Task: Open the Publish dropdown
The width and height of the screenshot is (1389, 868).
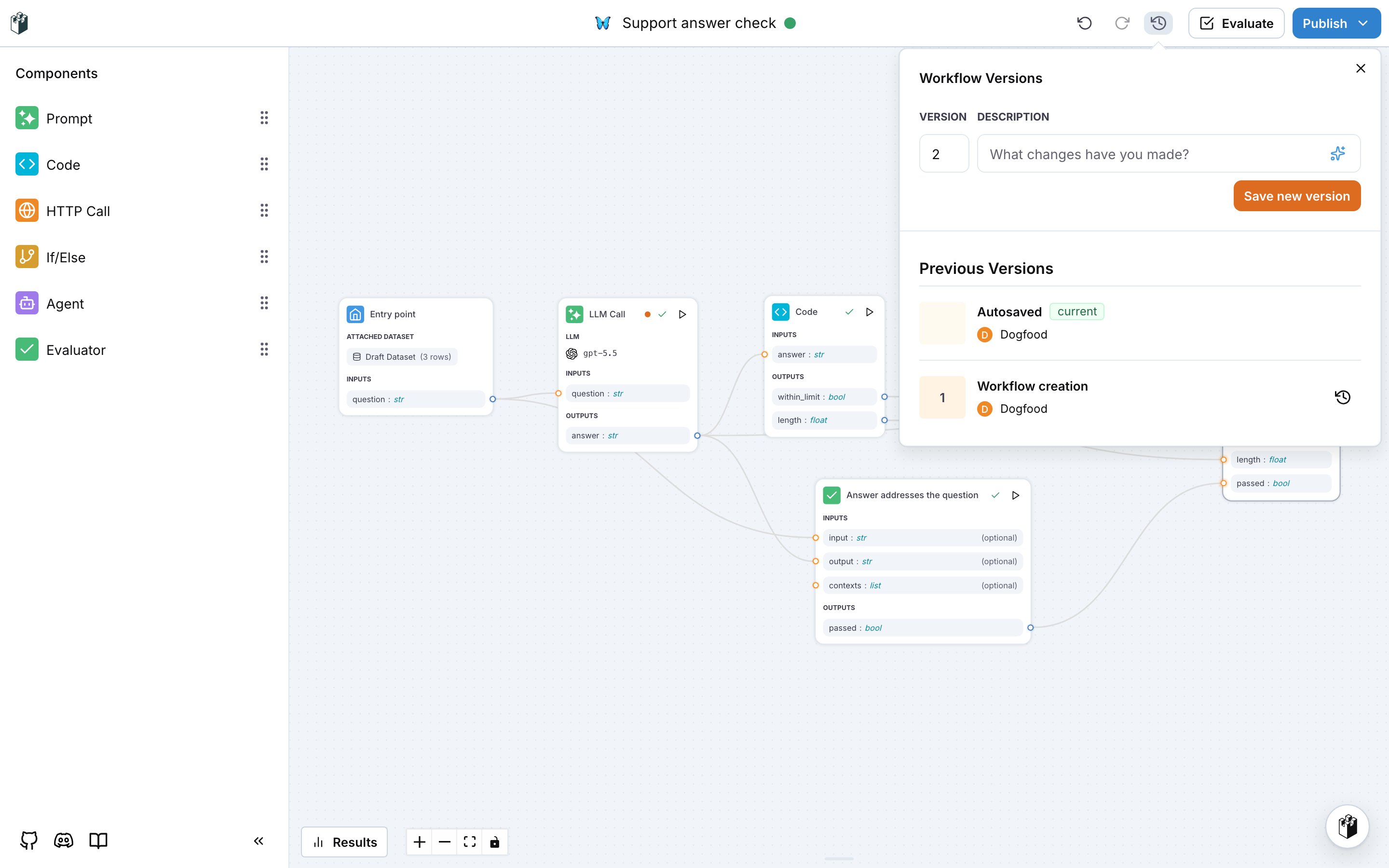Action: point(1336,23)
